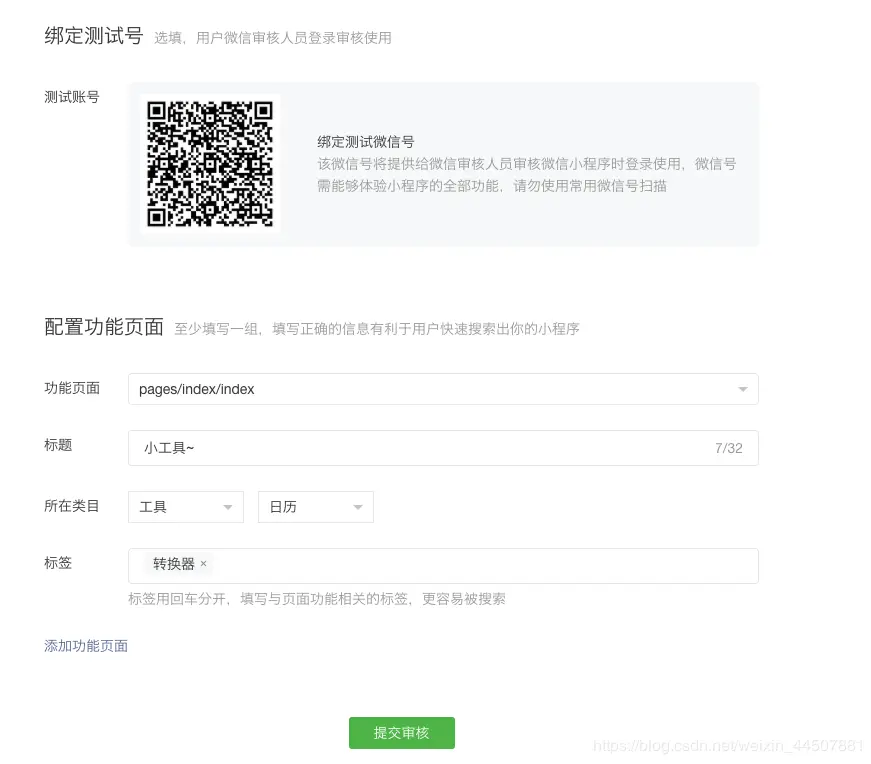
Task: Click the 添加功能页面 link
Action: point(85,646)
